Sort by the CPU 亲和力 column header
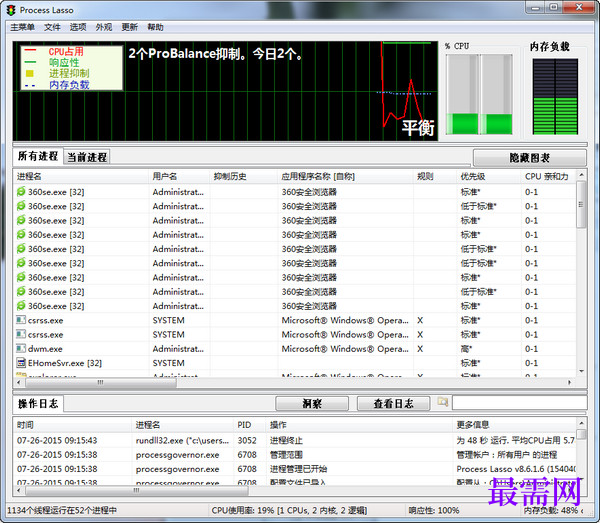 point(548,176)
